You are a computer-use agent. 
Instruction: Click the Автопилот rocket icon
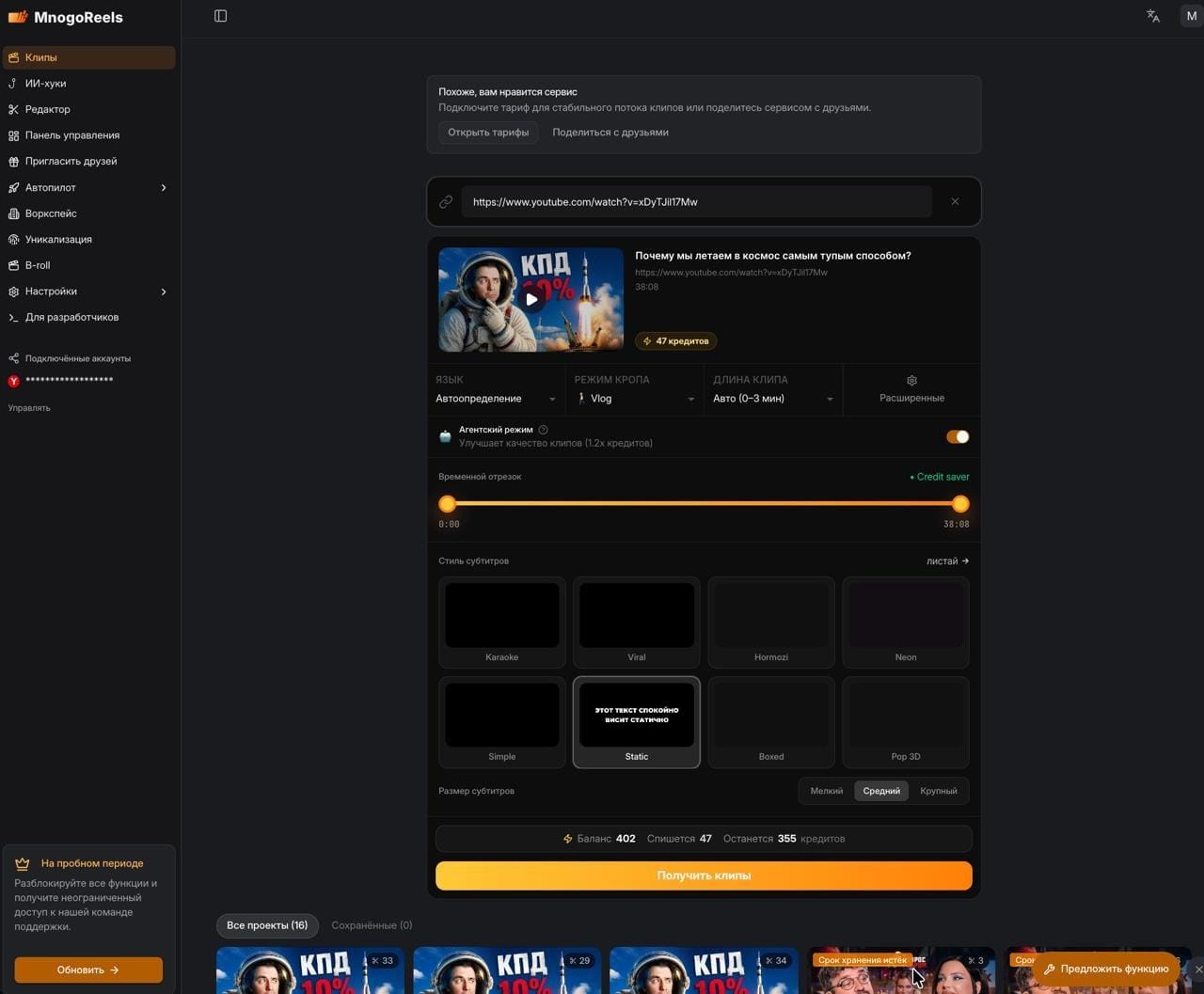pyautogui.click(x=13, y=188)
